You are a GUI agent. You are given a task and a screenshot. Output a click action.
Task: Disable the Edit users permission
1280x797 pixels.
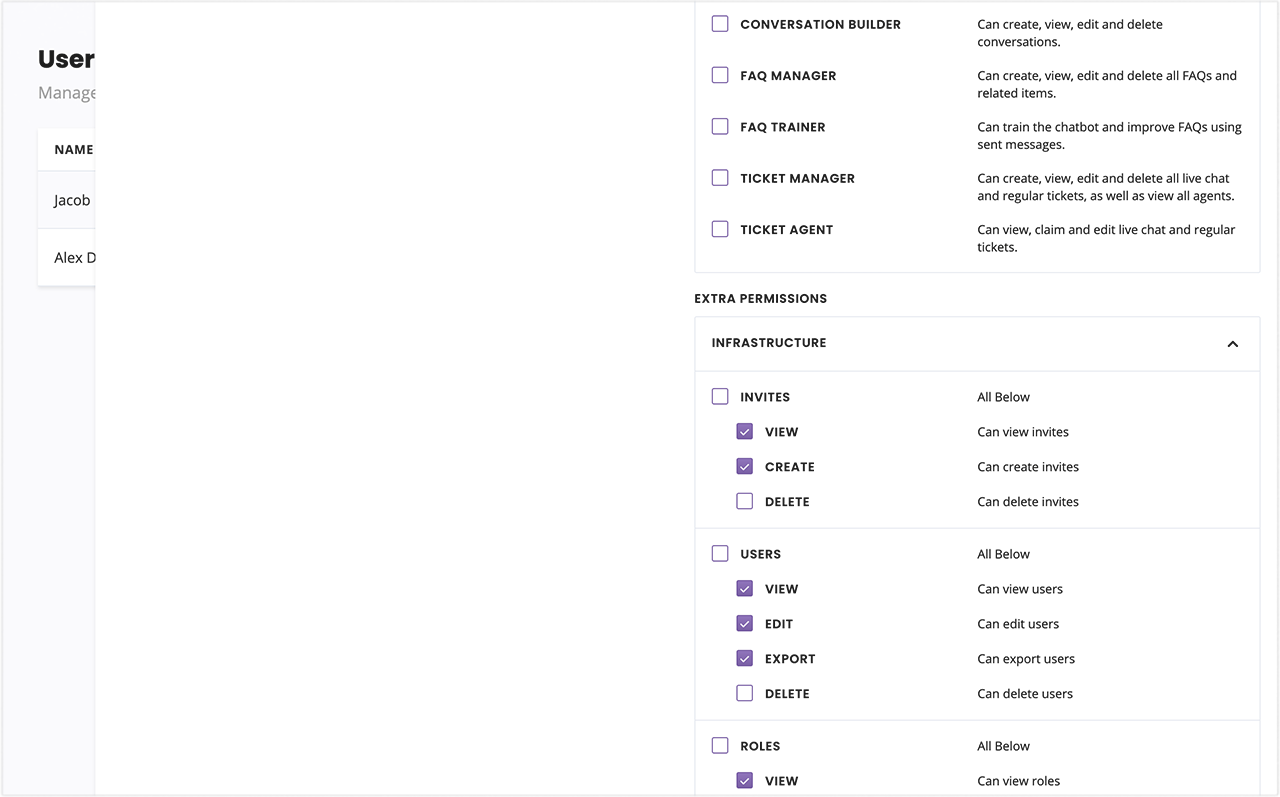[x=744, y=623]
